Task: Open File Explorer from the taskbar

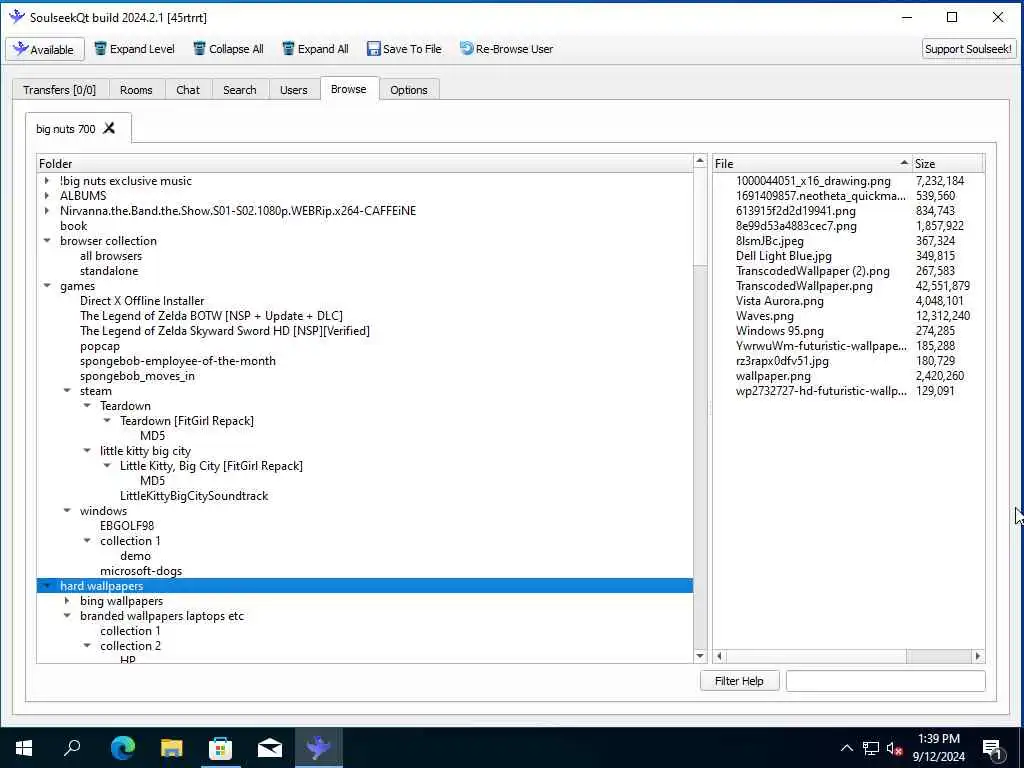Action: tap(171, 748)
